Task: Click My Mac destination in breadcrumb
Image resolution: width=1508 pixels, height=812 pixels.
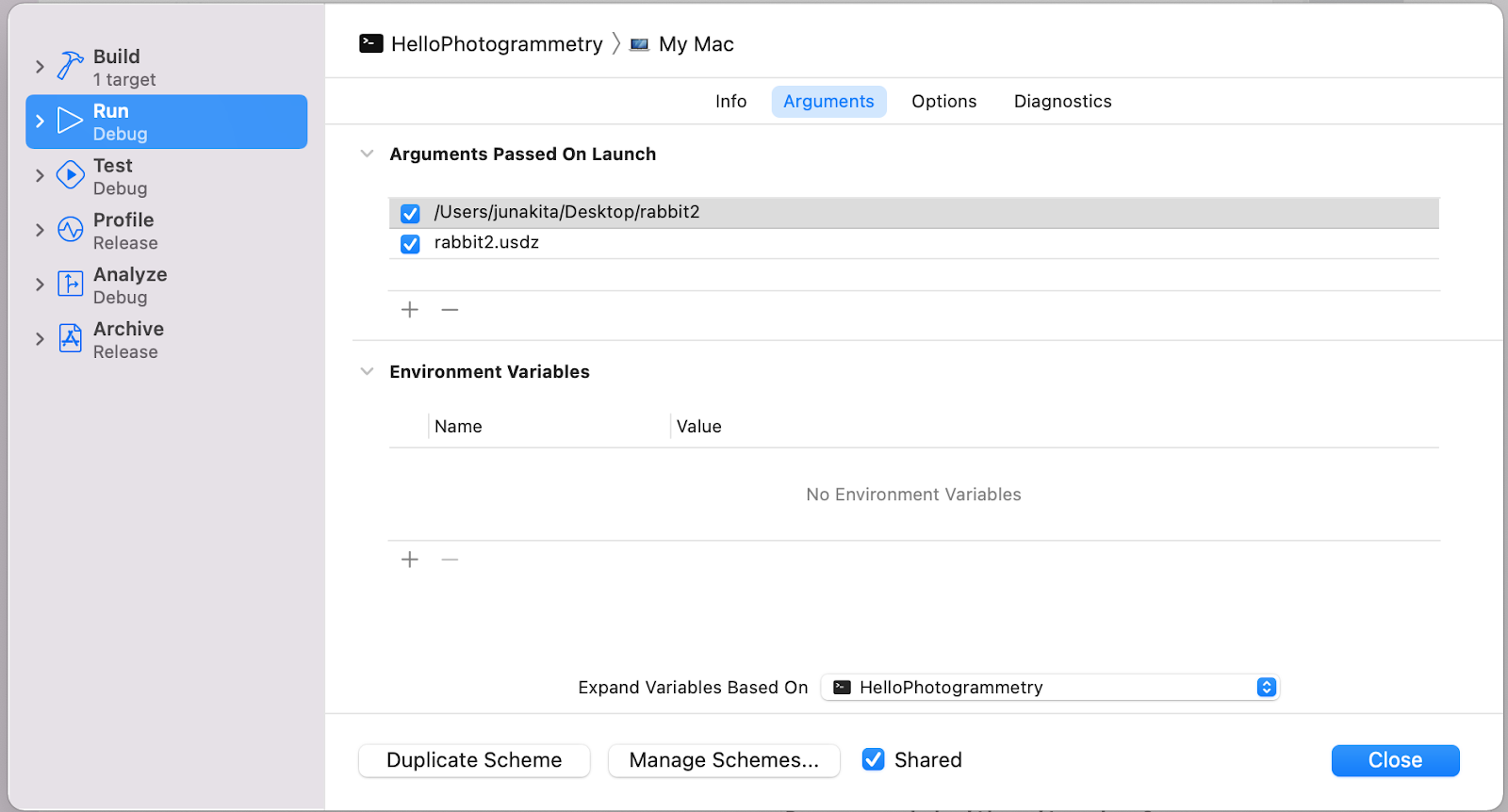Action: (x=697, y=44)
